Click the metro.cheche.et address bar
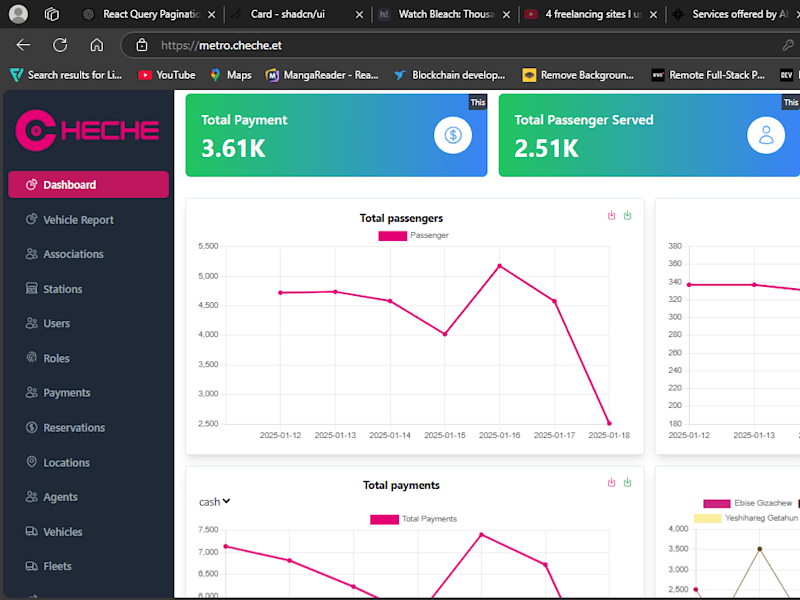 coord(459,45)
